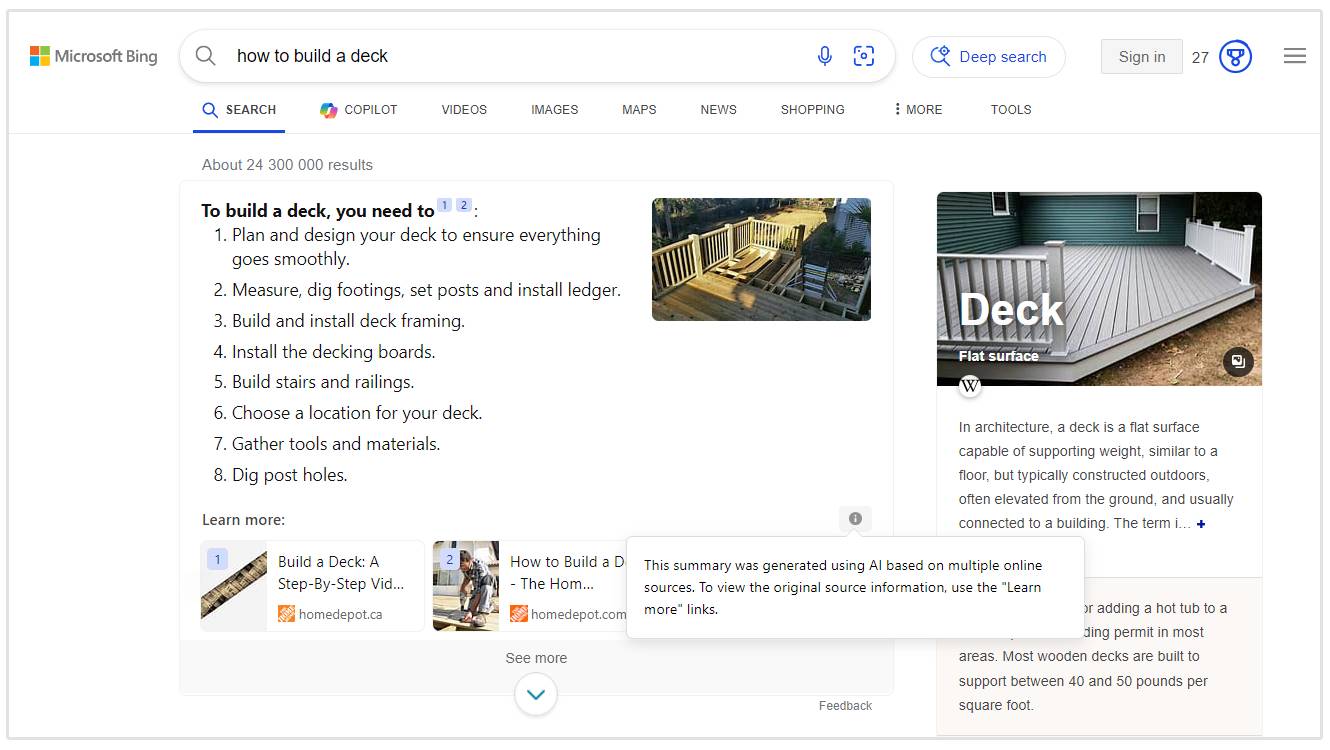This screenshot has width=1330, height=750.
Task: Start a Deep search
Action: click(x=988, y=57)
